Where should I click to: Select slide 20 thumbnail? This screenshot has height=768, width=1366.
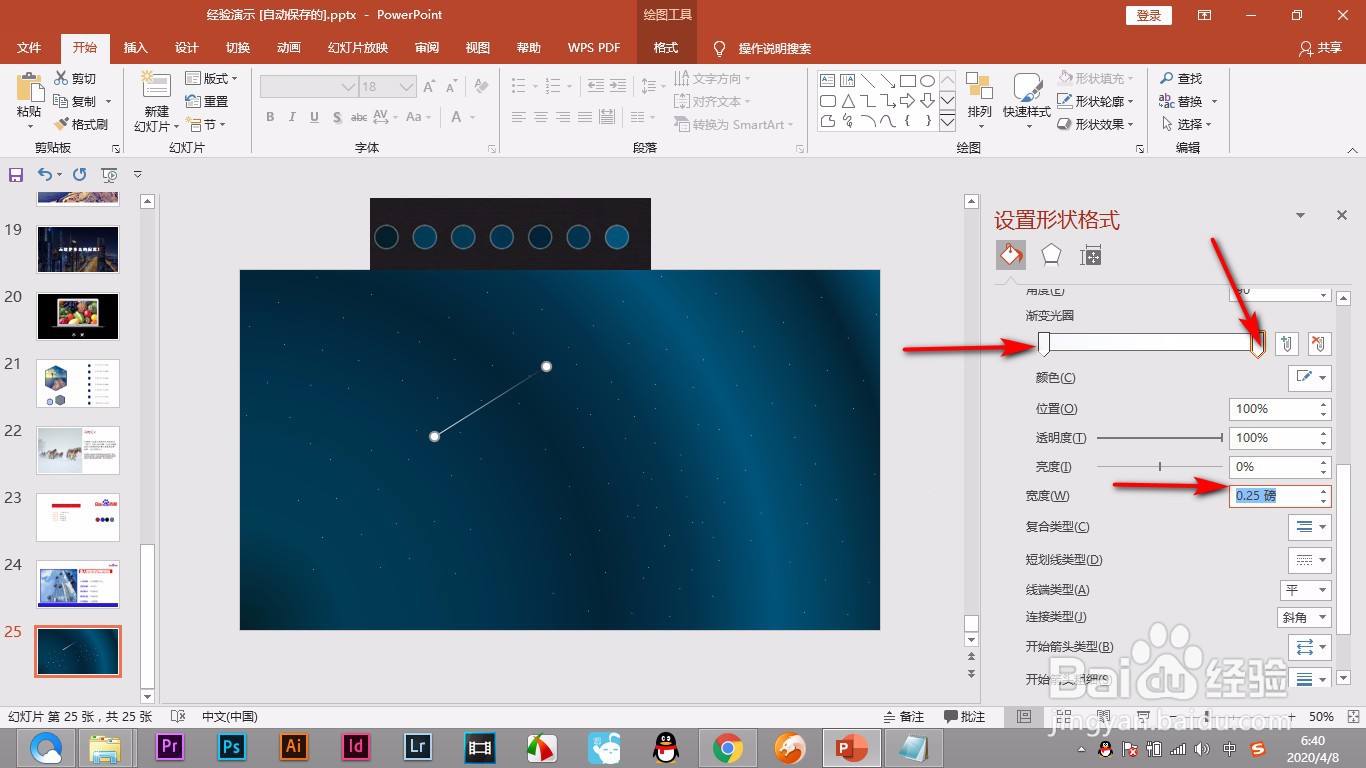tap(78, 316)
